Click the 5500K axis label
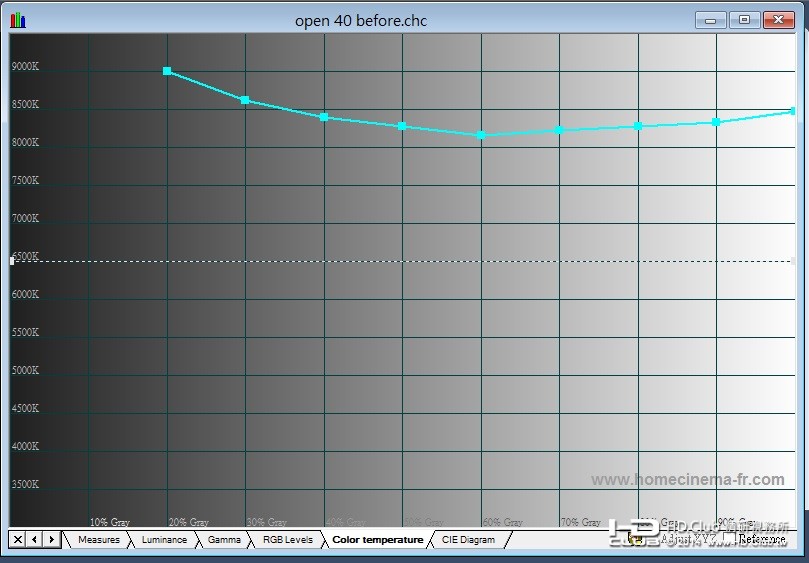Screen dimensions: 809x563 pos(25,332)
